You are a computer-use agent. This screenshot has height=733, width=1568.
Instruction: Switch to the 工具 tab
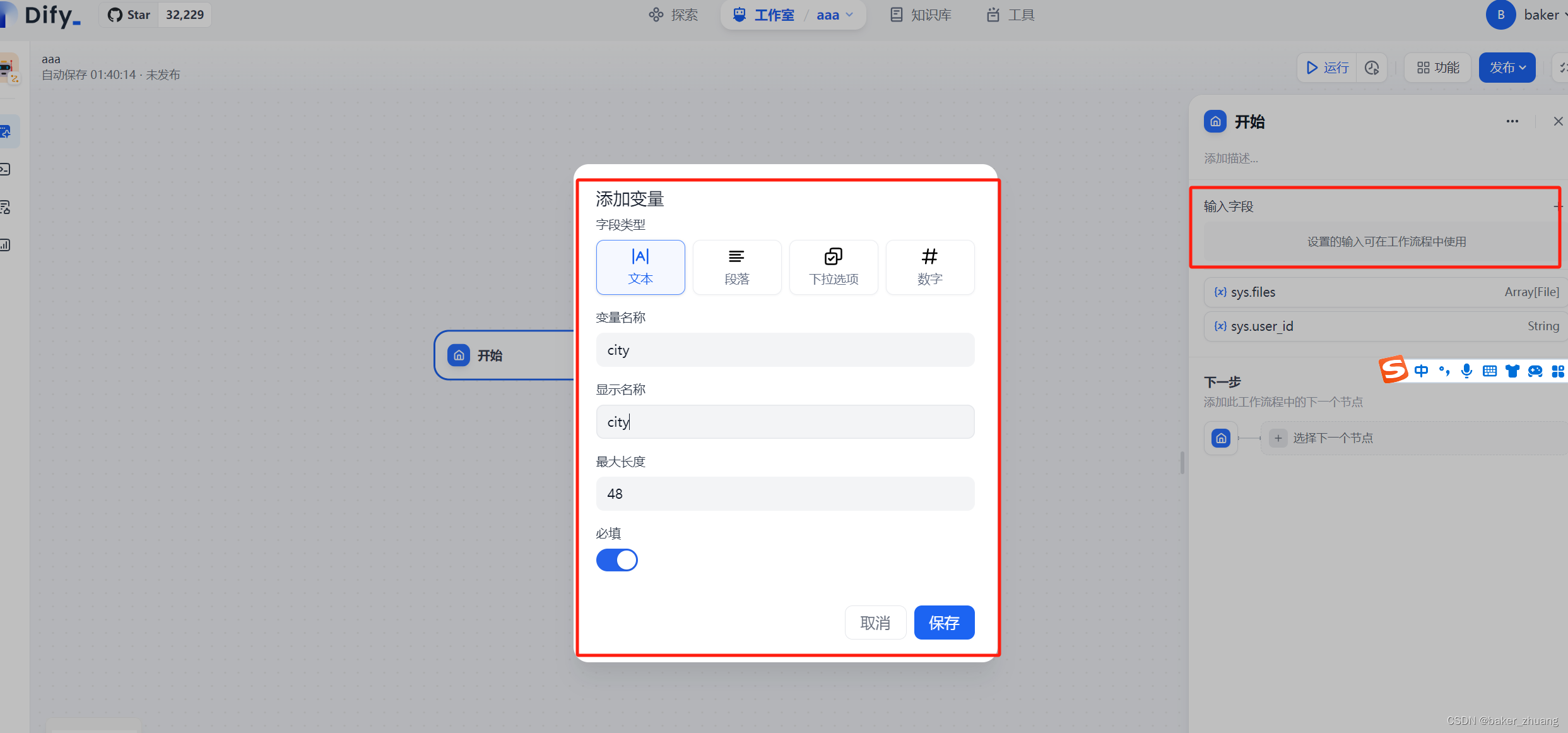point(1009,14)
